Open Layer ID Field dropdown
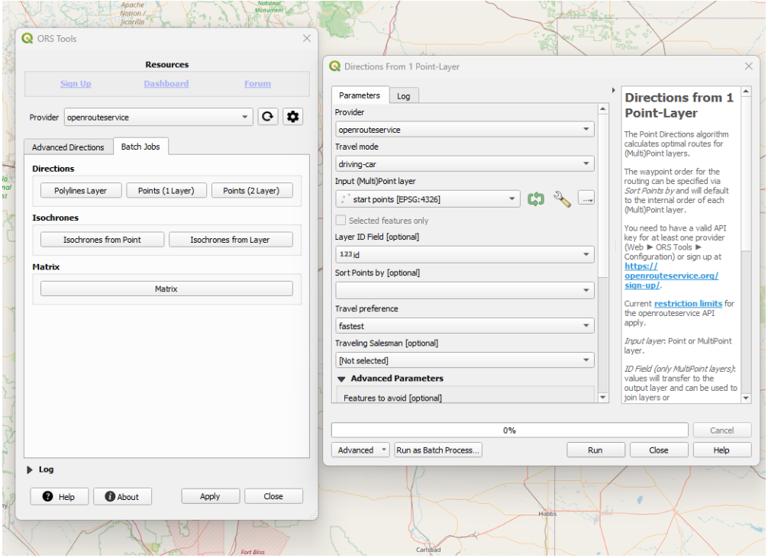The image size is (768, 558). point(465,254)
